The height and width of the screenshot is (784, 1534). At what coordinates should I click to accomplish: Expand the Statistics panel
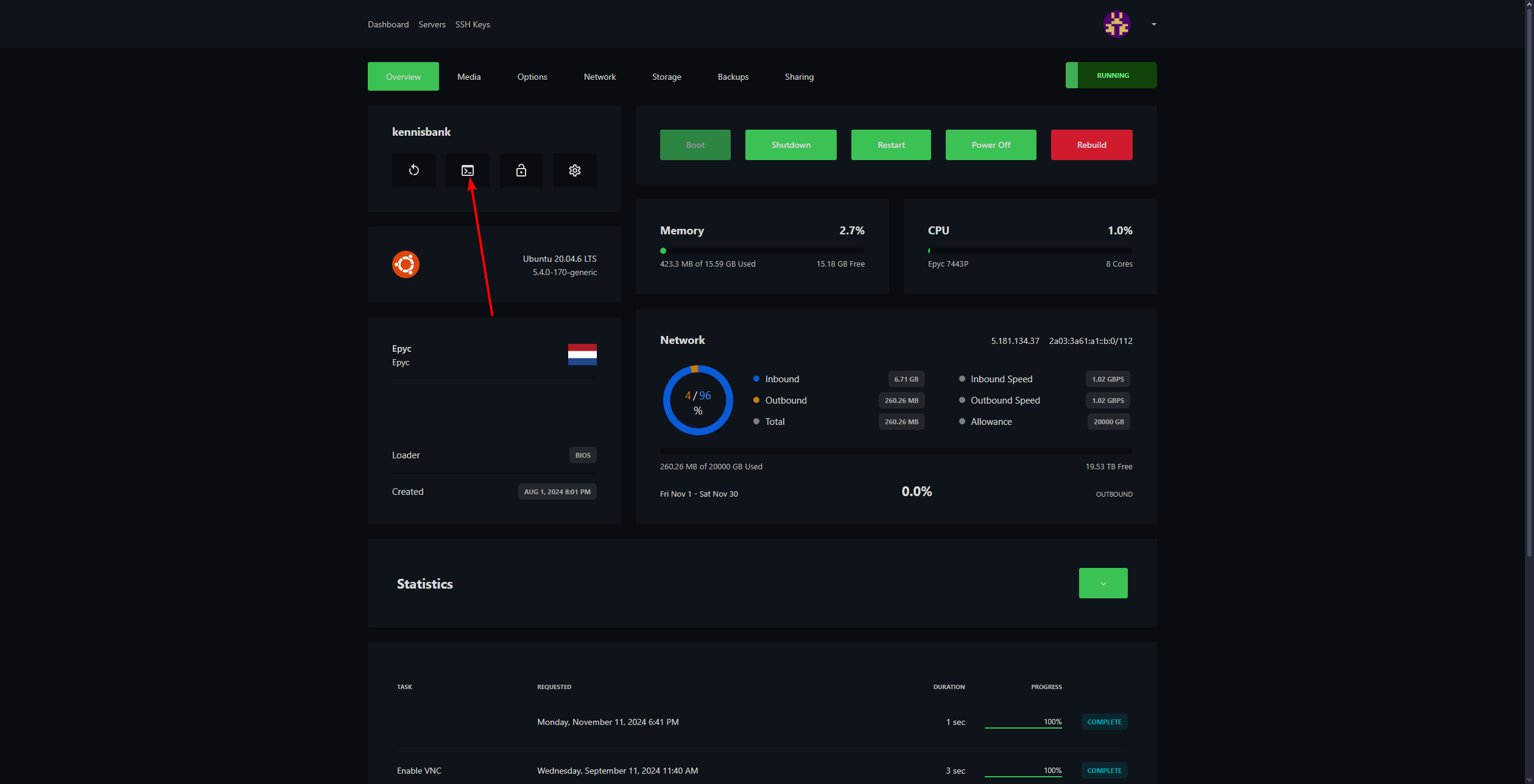click(1102, 583)
